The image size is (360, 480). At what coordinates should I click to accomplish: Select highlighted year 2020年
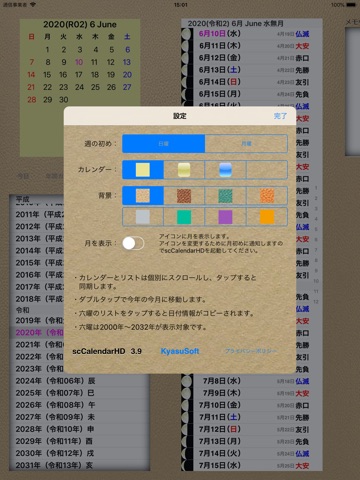[x=37, y=332]
